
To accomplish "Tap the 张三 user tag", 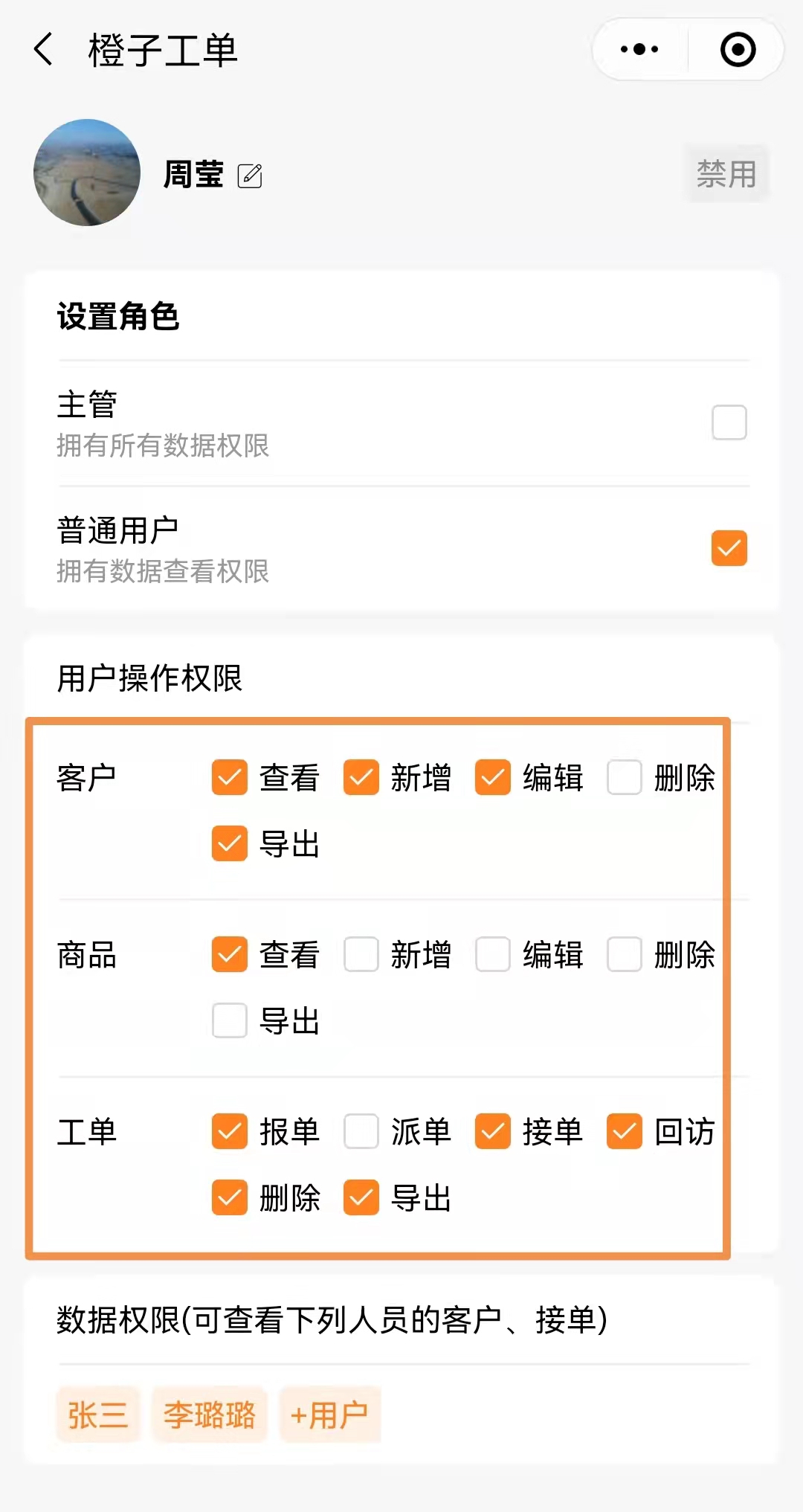I will [x=98, y=1415].
